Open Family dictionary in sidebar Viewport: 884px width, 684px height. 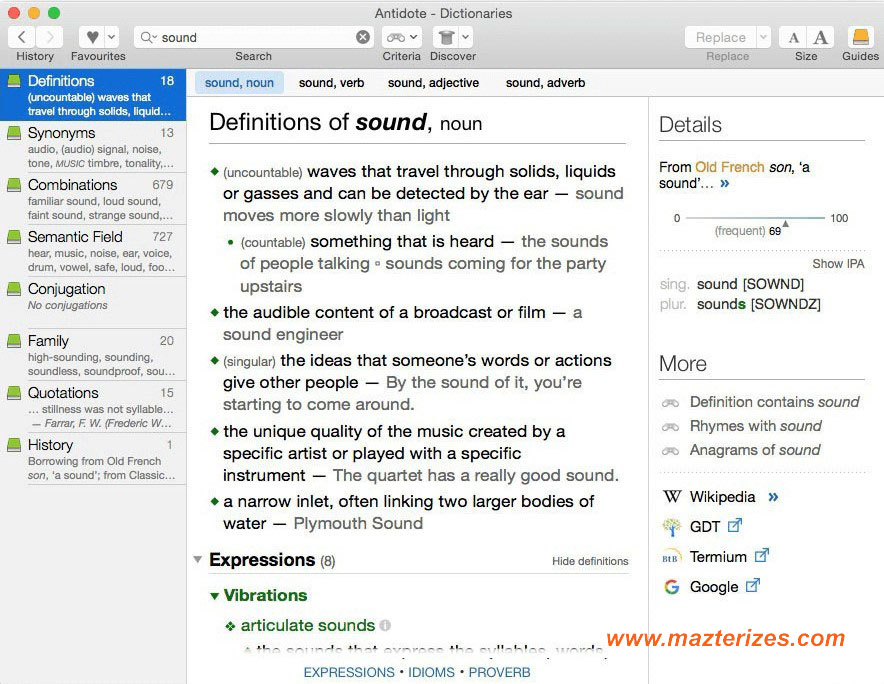click(93, 355)
